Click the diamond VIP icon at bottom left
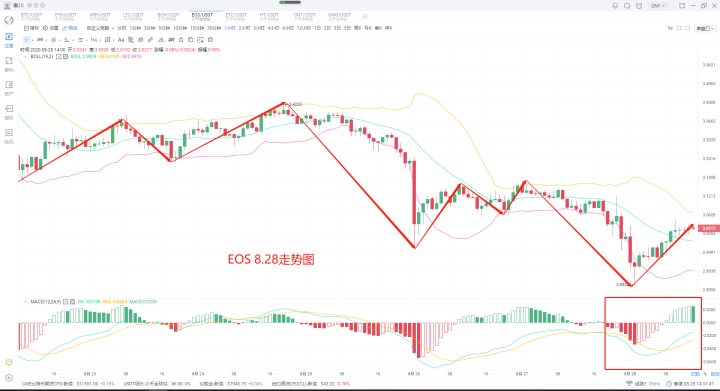The image size is (720, 391). coord(9,363)
